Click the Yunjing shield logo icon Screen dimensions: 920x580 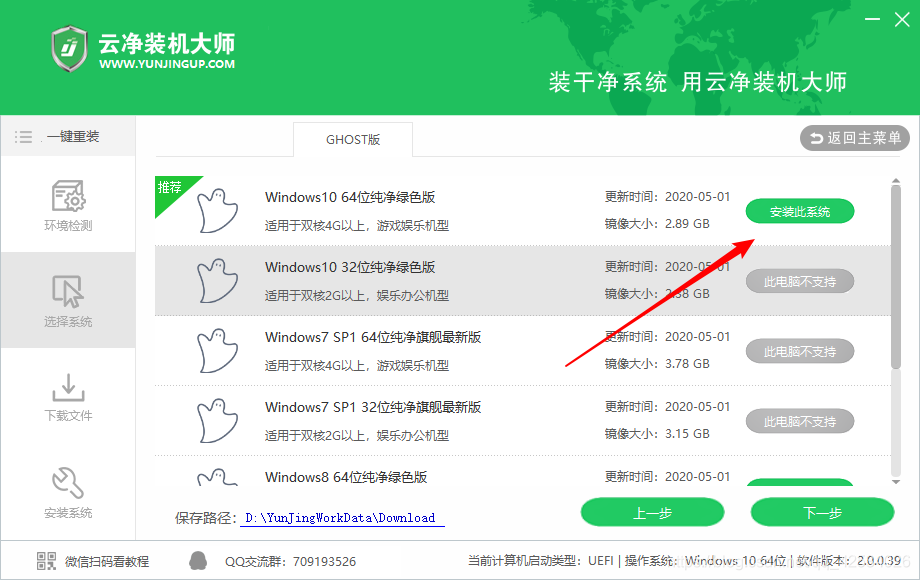point(69,49)
